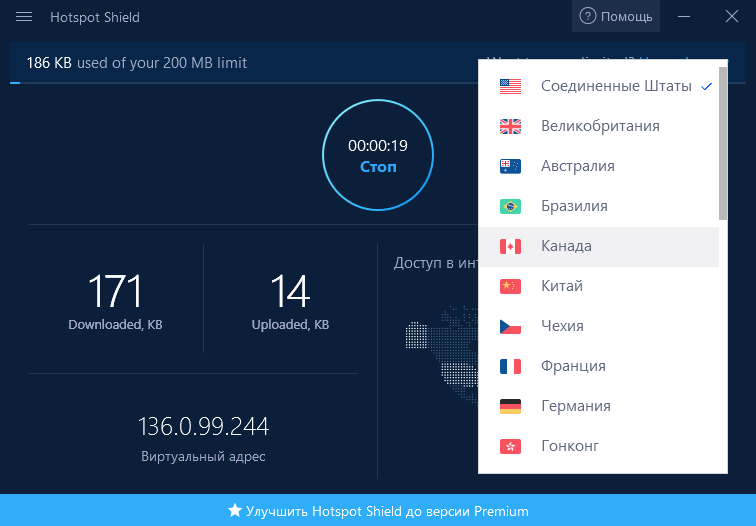
Task: Select Австралия from country list
Action: coord(598,166)
